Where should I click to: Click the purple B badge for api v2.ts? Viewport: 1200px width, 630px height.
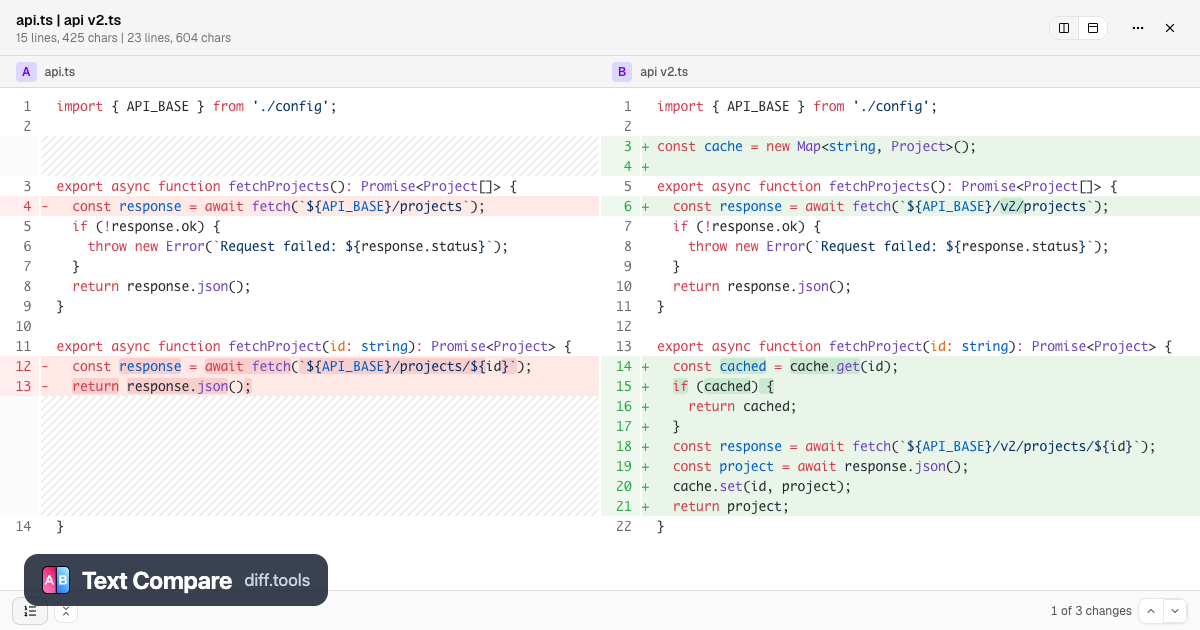[622, 72]
